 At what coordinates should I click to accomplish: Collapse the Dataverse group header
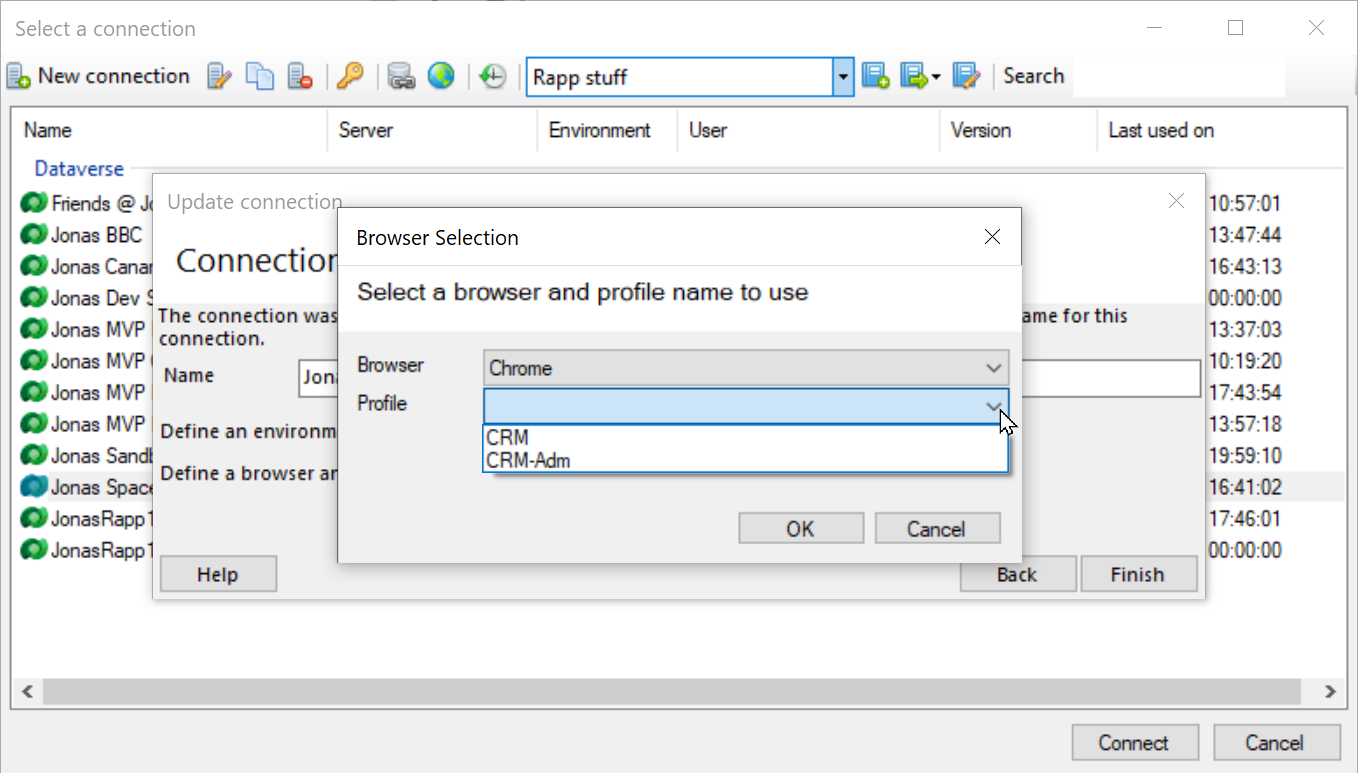tap(79, 168)
